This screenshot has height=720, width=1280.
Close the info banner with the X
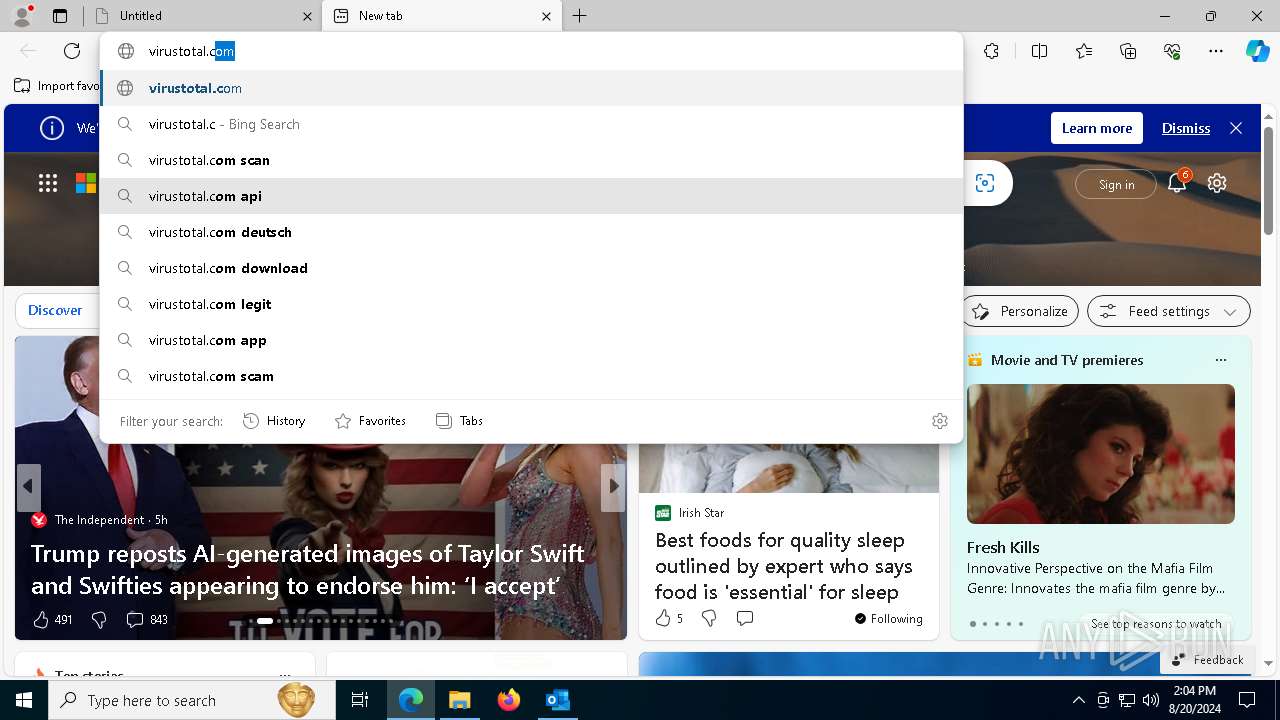(1236, 128)
